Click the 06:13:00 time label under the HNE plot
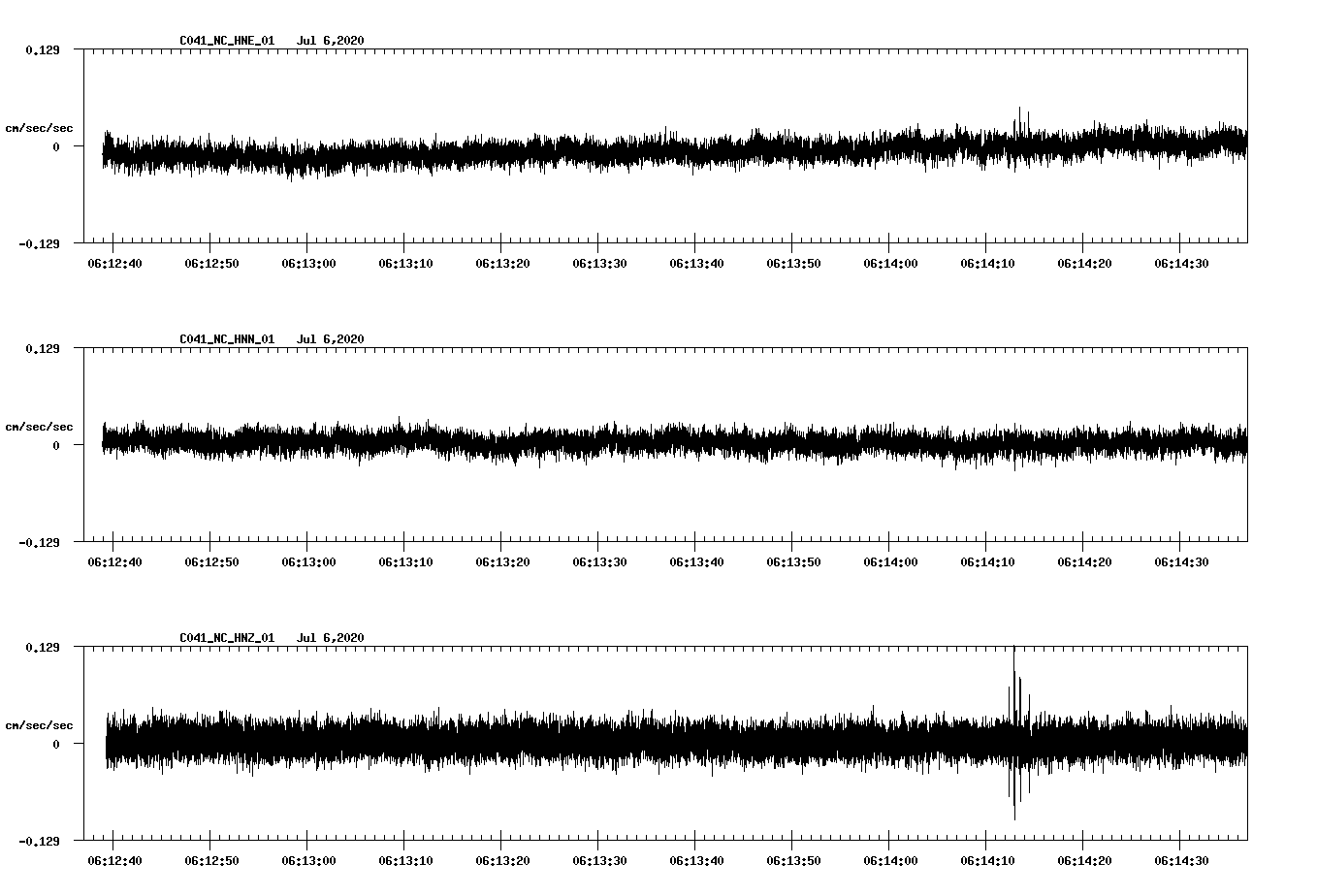 point(308,263)
